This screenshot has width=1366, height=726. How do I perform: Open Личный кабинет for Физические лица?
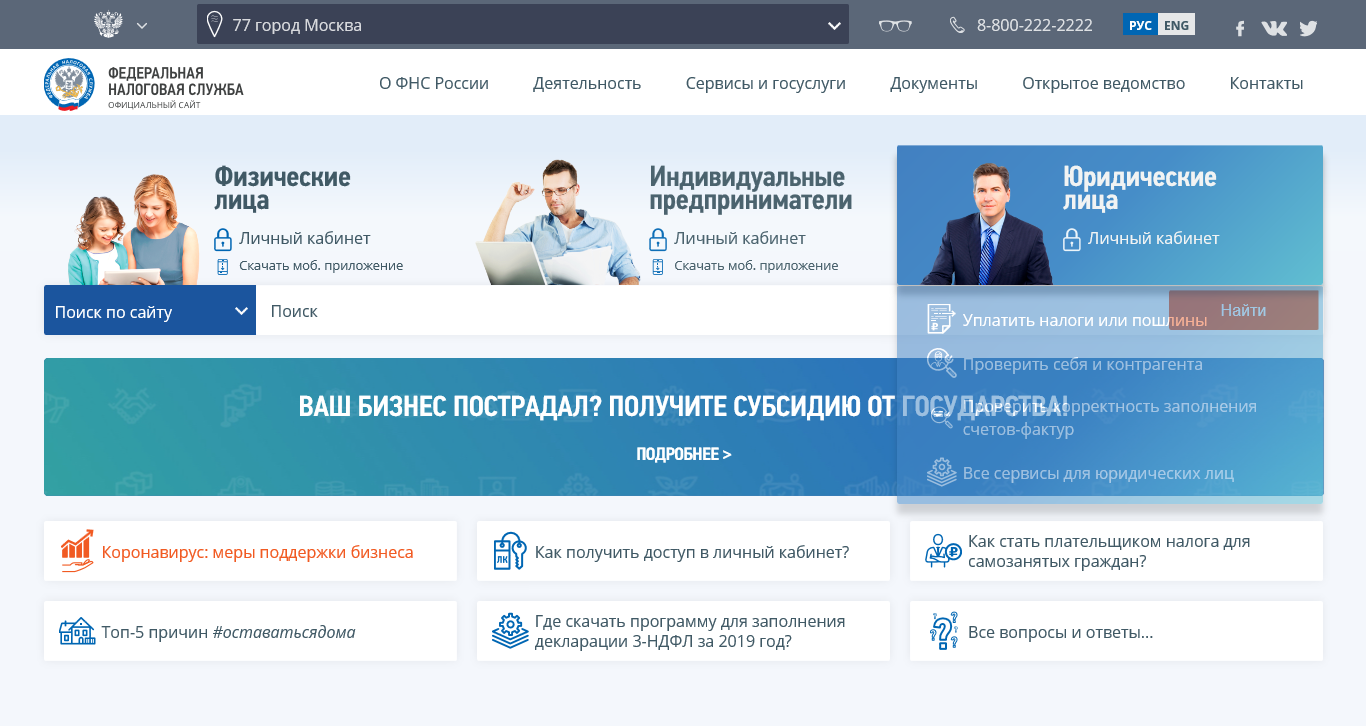pyautogui.click(x=305, y=238)
